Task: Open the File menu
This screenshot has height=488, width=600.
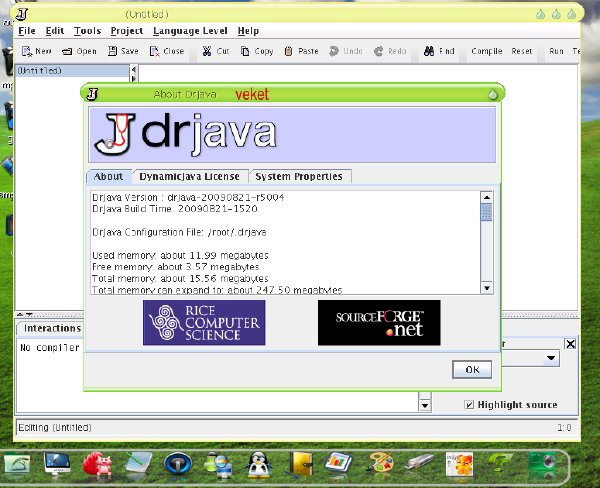Action: tap(27, 31)
